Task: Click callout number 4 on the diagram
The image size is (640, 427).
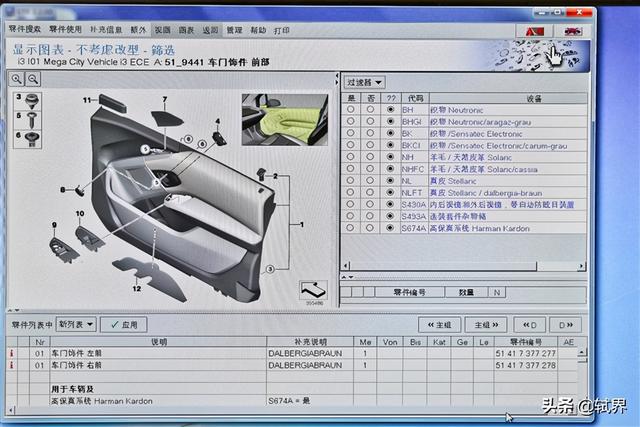Action: 218,121
